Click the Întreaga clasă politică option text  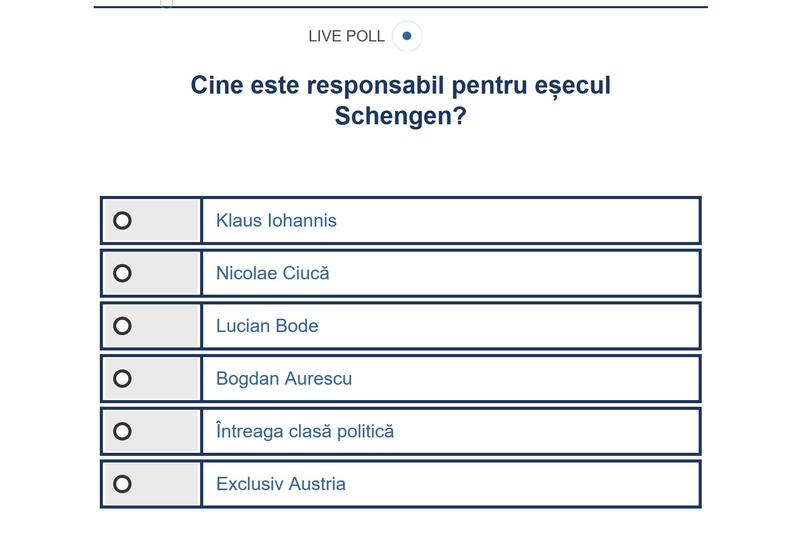[305, 432]
